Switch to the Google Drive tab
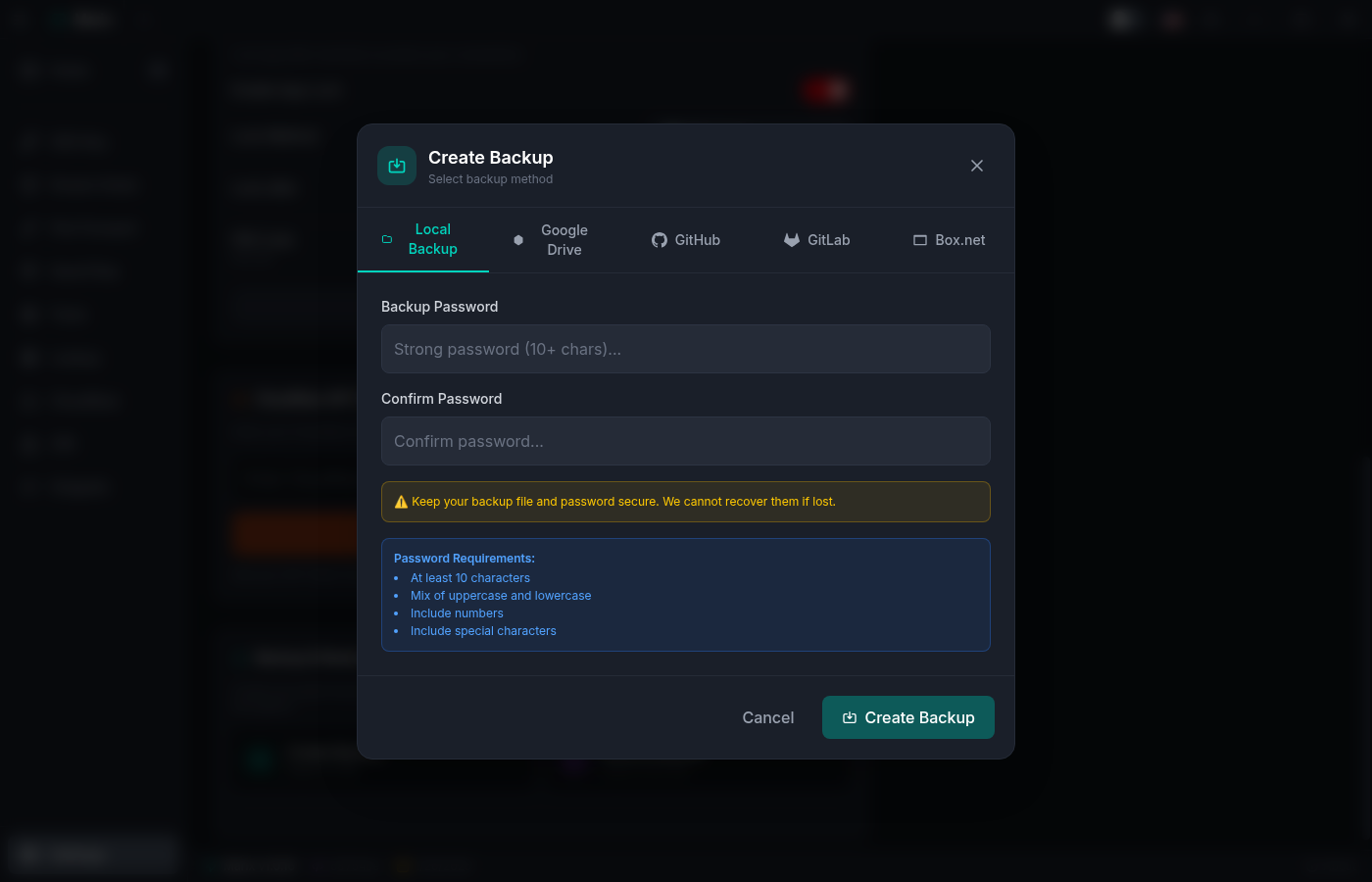This screenshot has width=1372, height=882. [x=554, y=239]
